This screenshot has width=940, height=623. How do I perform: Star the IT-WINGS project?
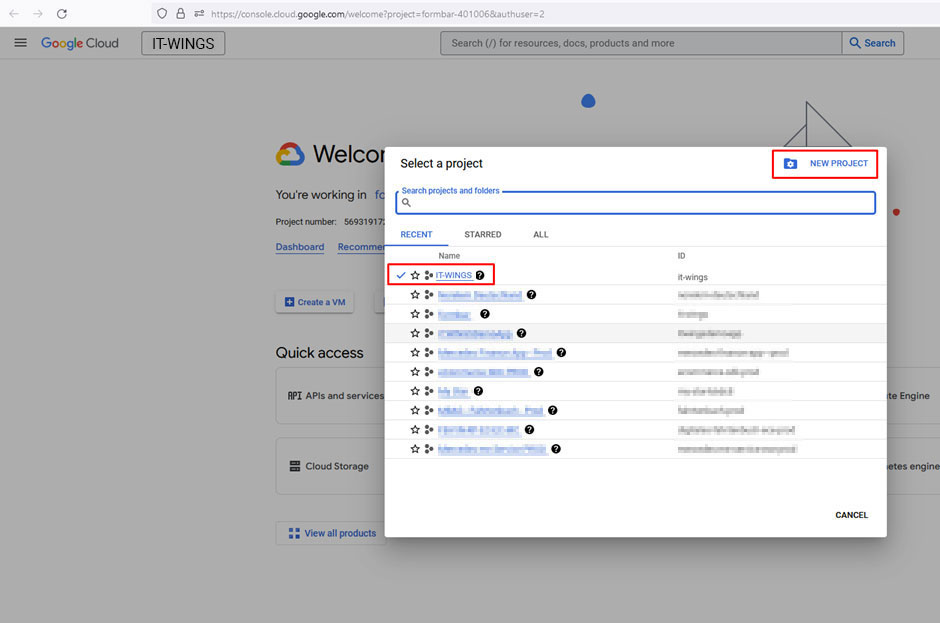coord(415,275)
